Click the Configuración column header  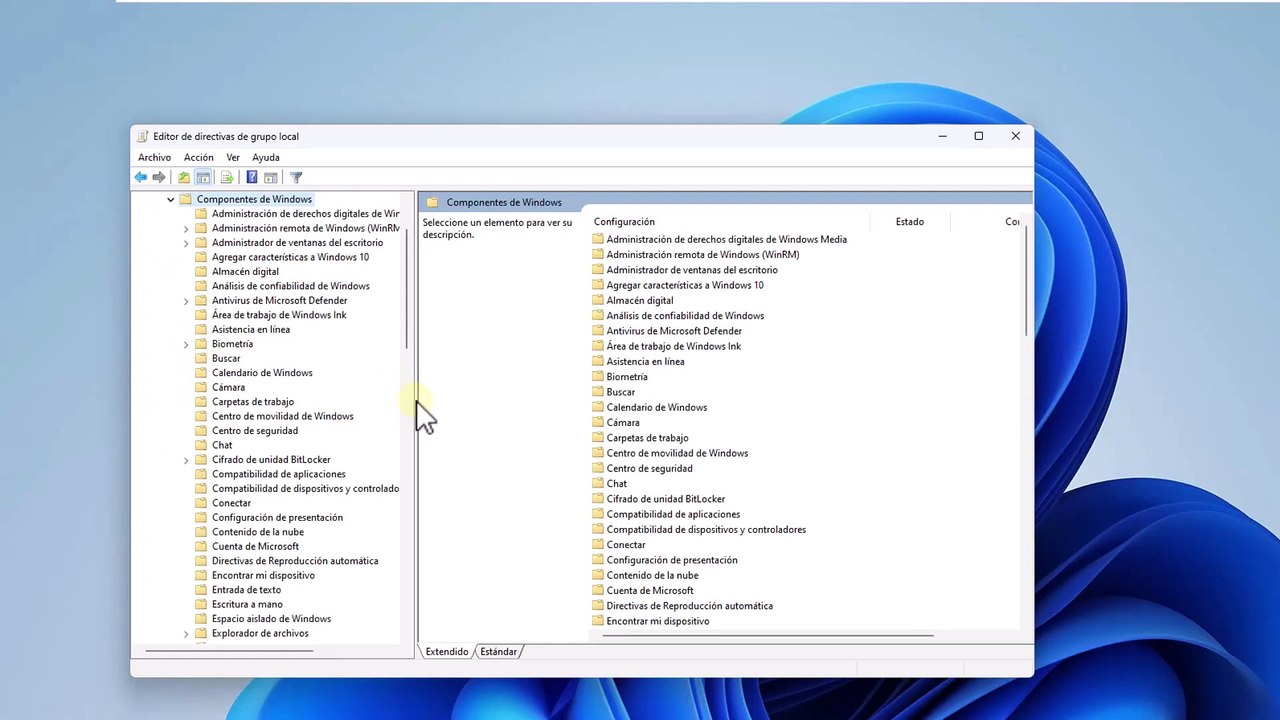624,222
